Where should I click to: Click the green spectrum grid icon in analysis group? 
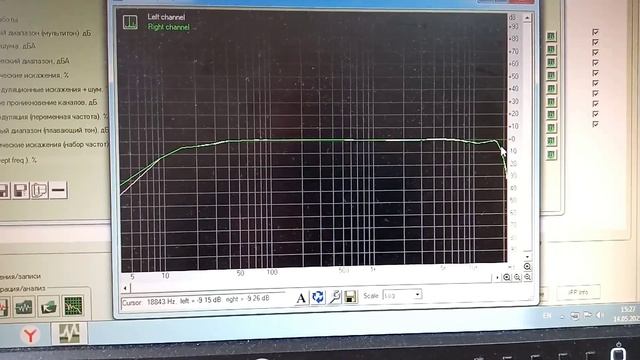coord(73,306)
